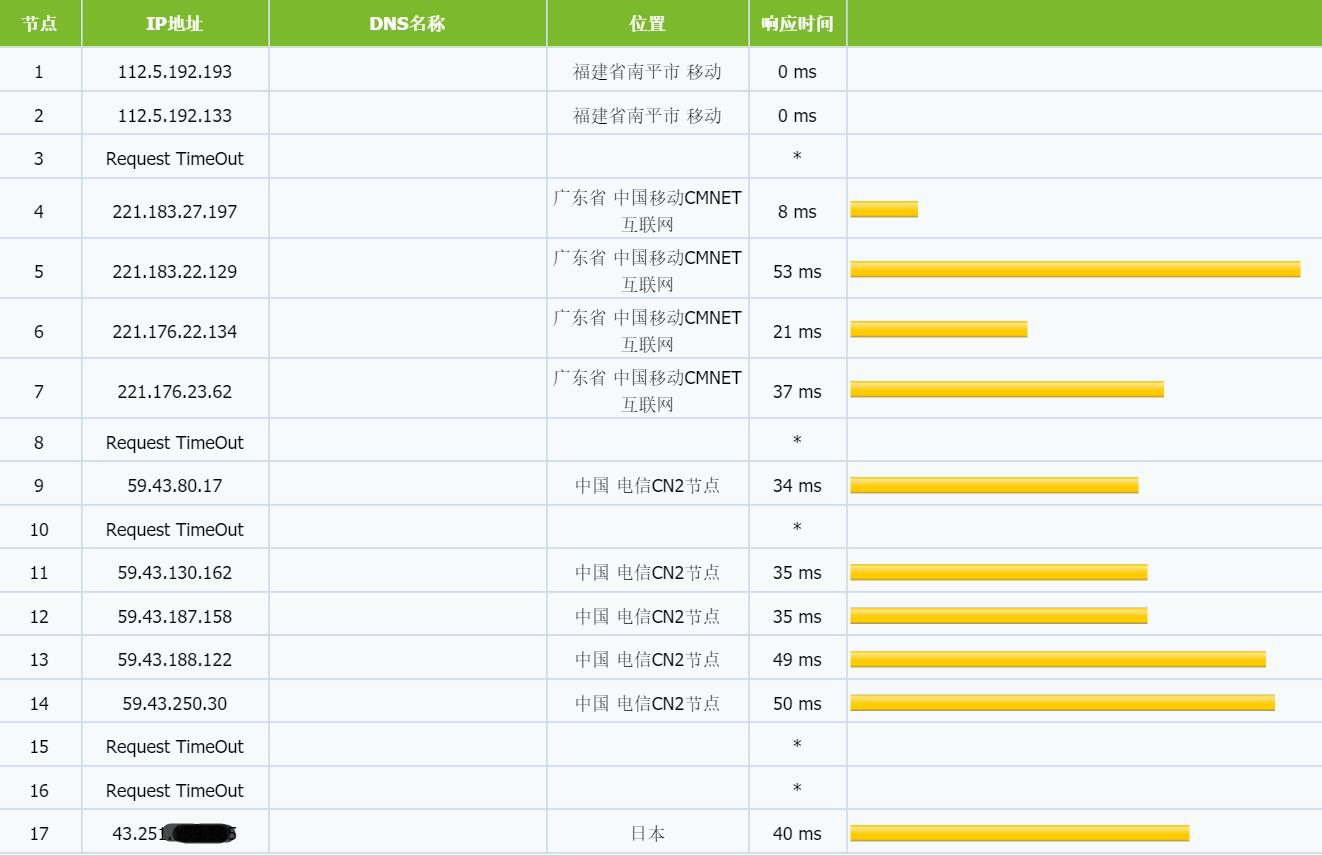
Task: Click the 节点 column header
Action: click(x=40, y=23)
